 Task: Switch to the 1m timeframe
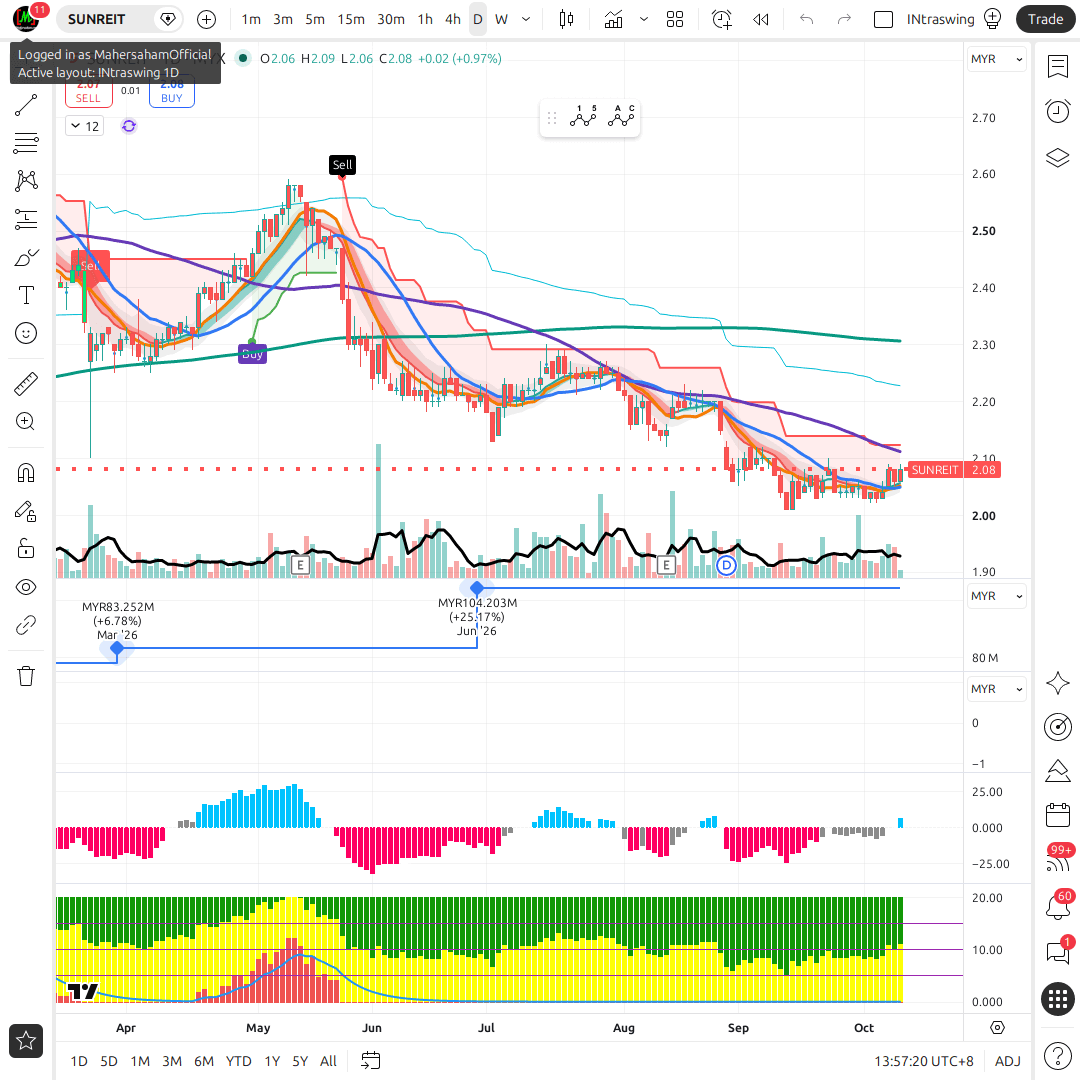(251, 19)
